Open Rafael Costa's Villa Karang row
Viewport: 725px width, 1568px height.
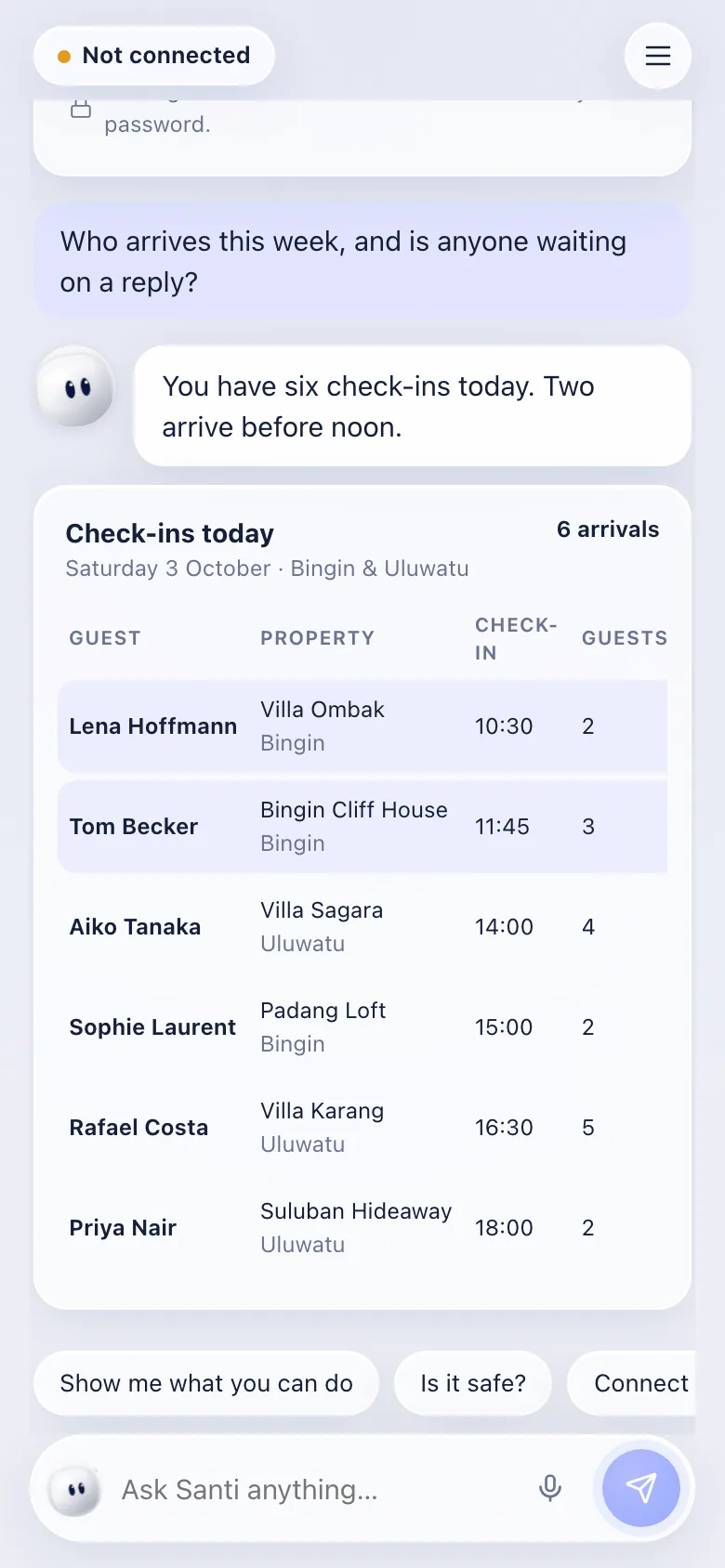tap(362, 1128)
